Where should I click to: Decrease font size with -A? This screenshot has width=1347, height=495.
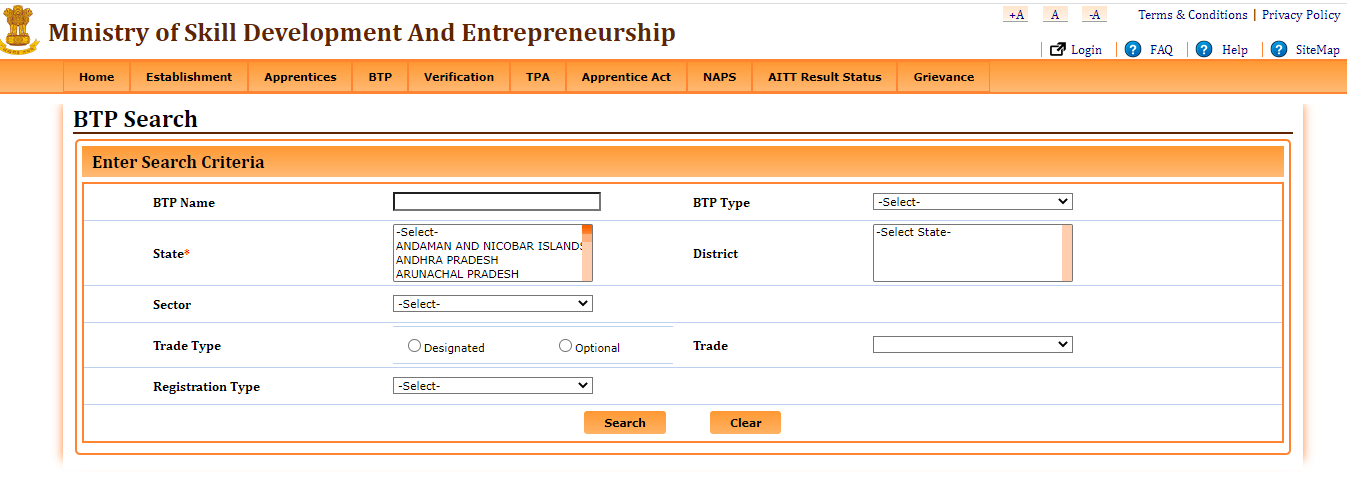point(1095,15)
